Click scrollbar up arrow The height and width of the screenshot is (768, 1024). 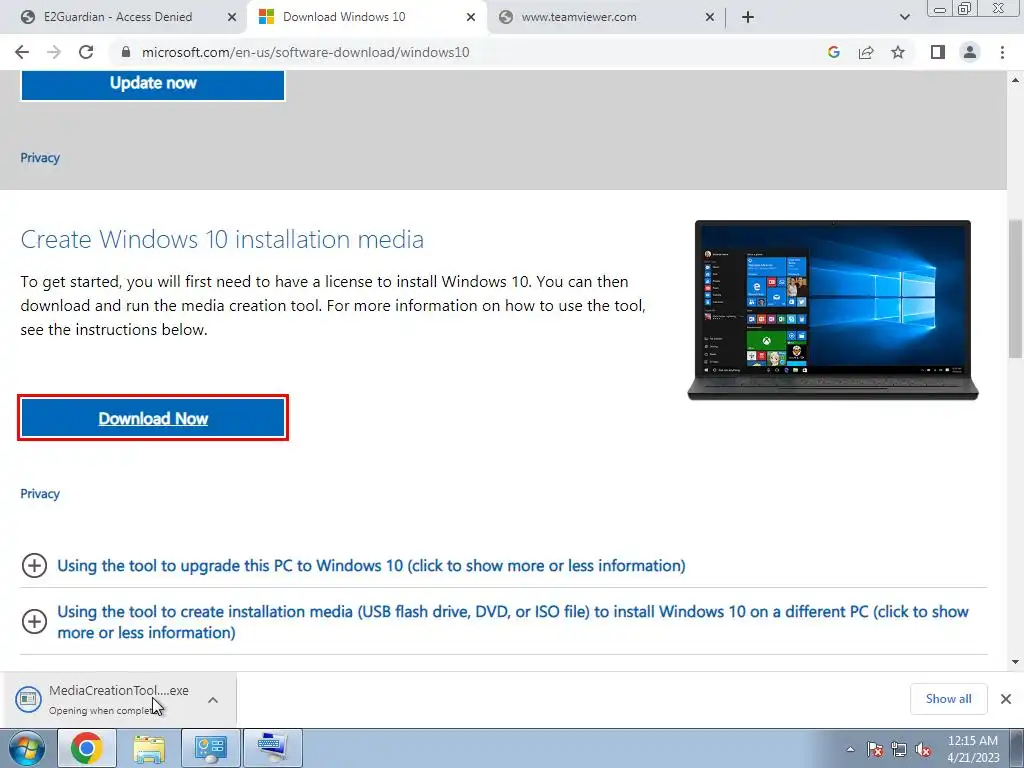click(1015, 80)
